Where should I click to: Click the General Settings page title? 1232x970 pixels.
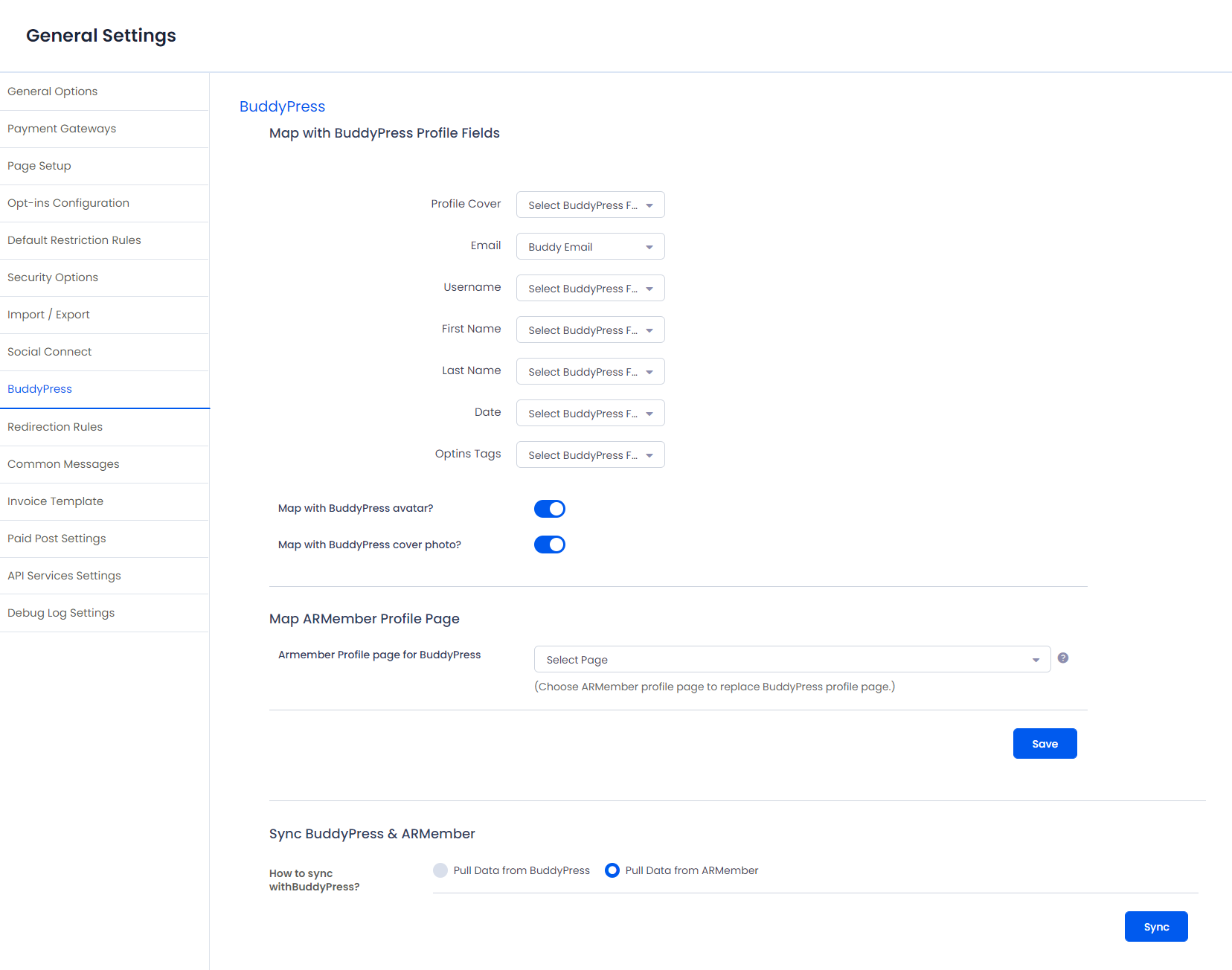101,36
